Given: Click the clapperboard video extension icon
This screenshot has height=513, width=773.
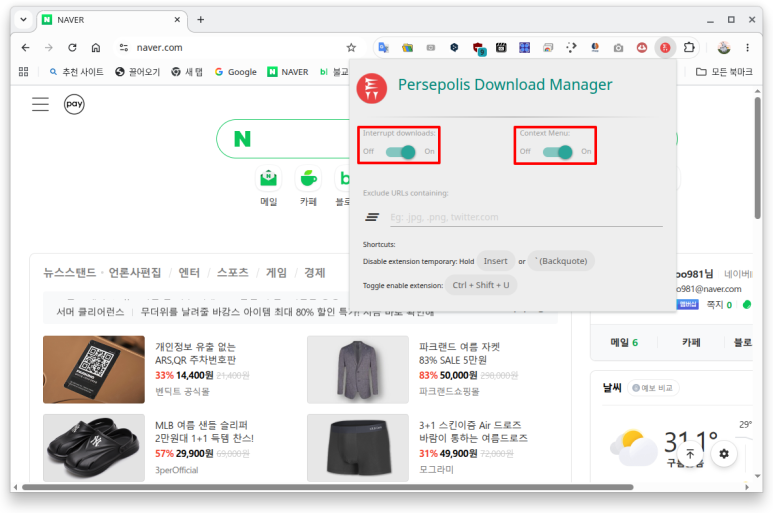Looking at the screenshot, I should pyautogui.click(x=501, y=48).
